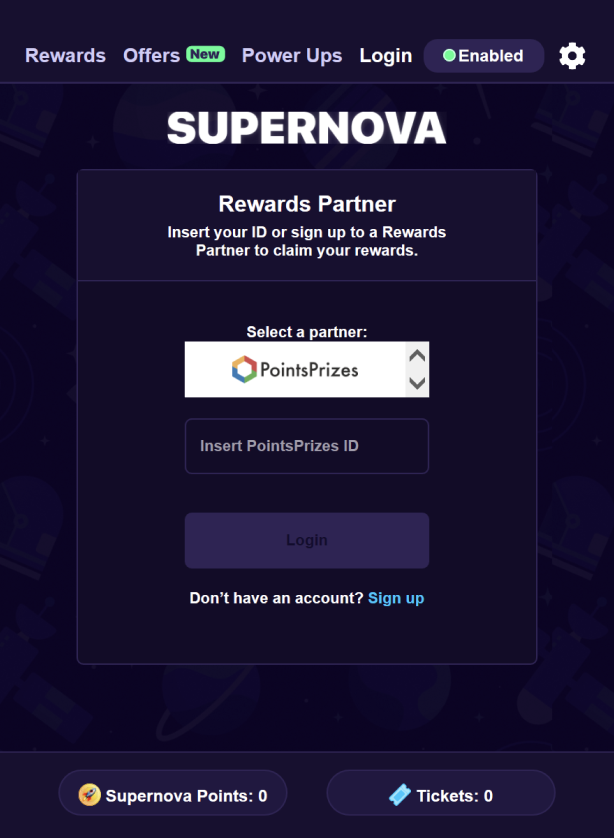Select Login in the top navigation
This screenshot has width=614, height=838.
386,56
